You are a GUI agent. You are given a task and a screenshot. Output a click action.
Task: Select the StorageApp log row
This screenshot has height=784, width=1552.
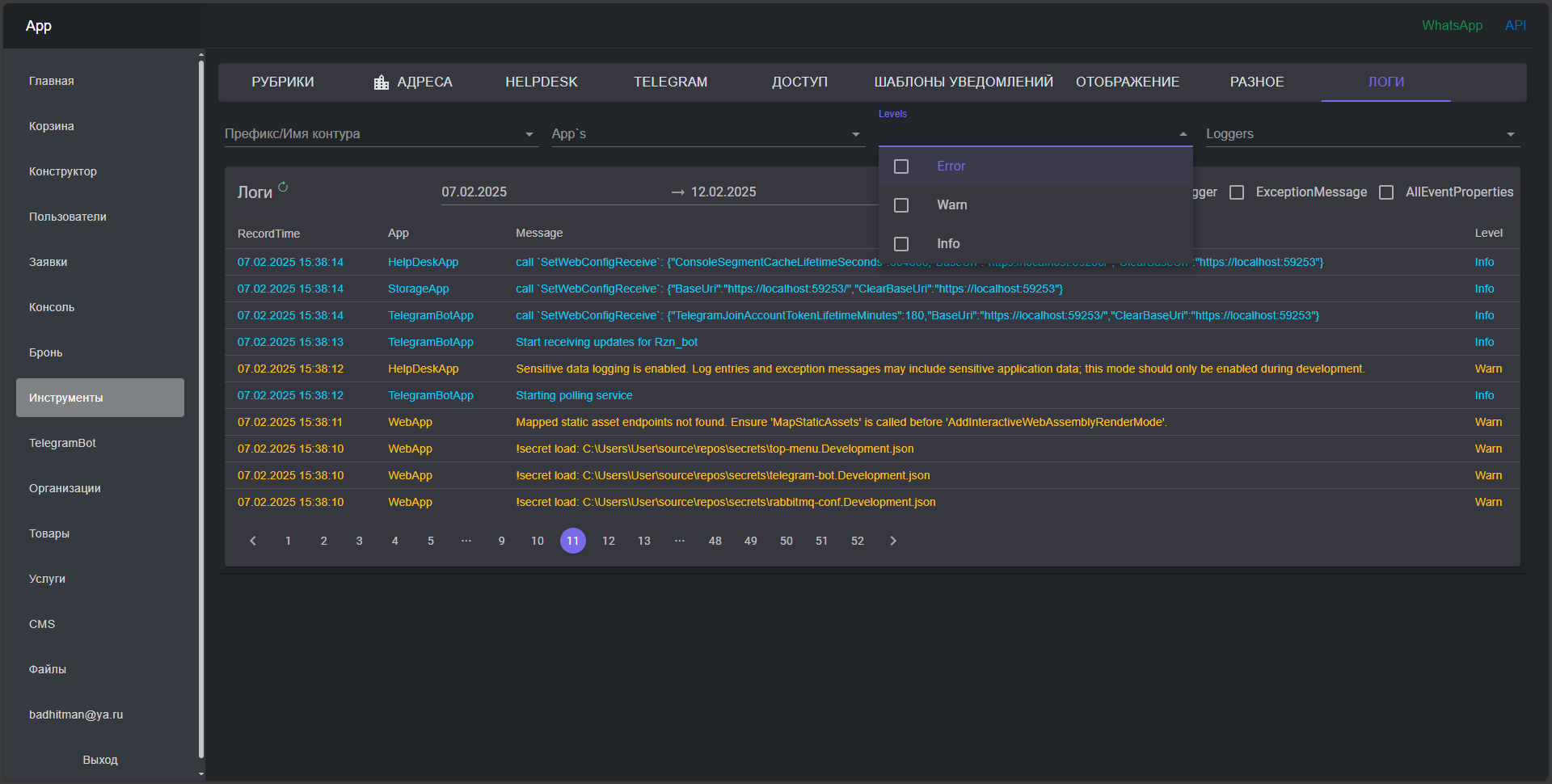tap(872, 289)
